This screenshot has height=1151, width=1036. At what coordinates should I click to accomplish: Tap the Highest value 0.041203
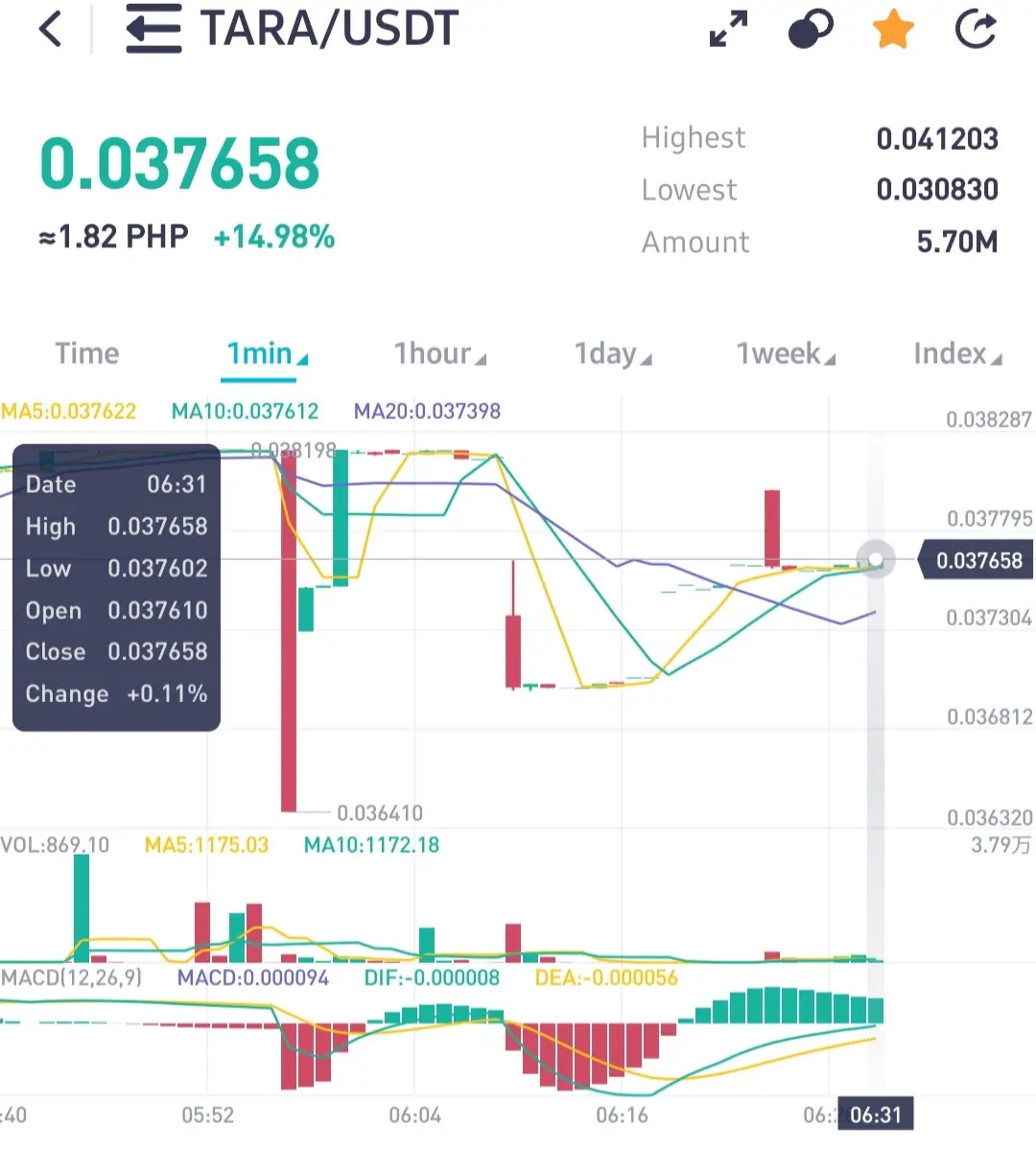click(937, 139)
